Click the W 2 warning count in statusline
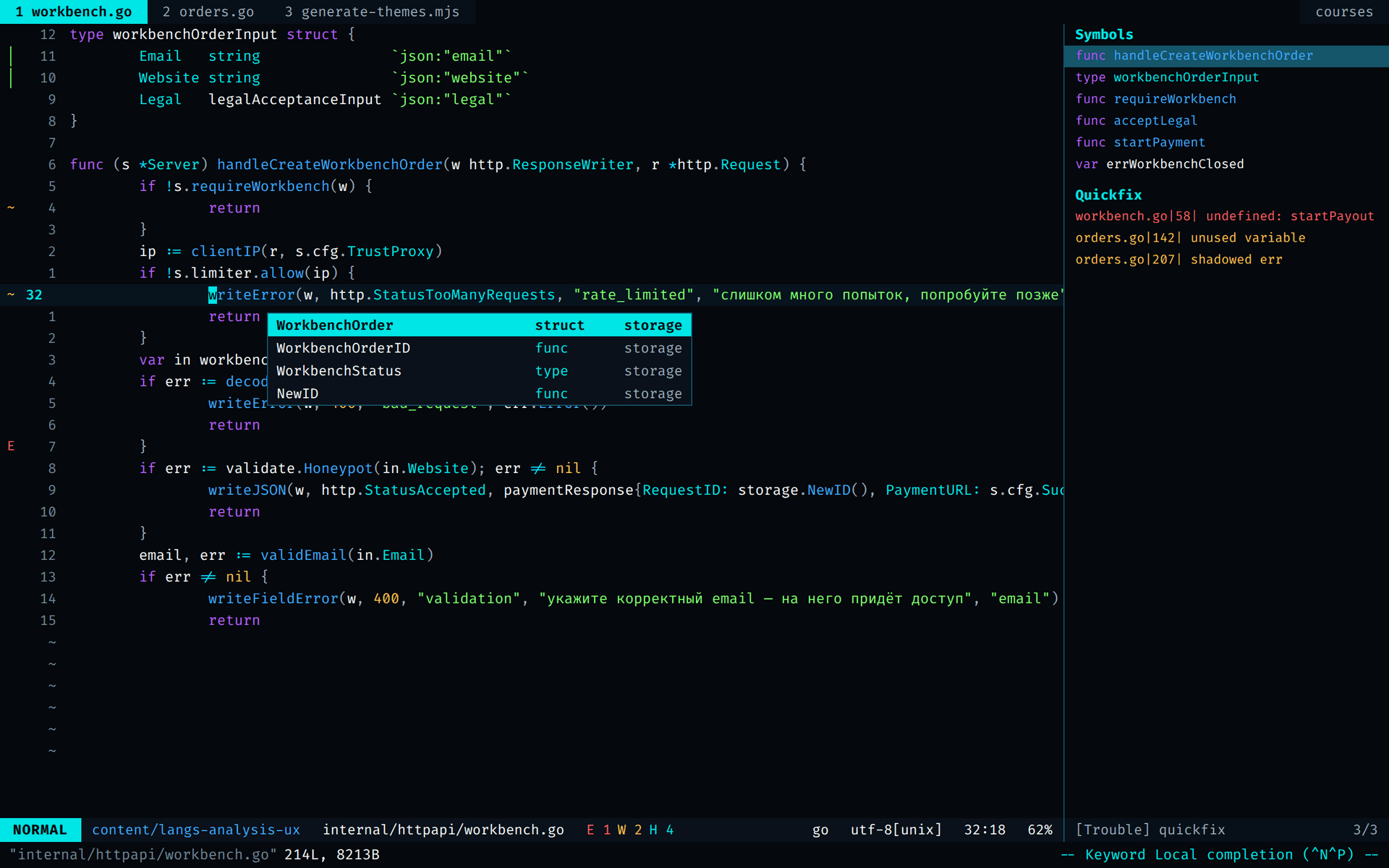1389x868 pixels. pos(629,830)
